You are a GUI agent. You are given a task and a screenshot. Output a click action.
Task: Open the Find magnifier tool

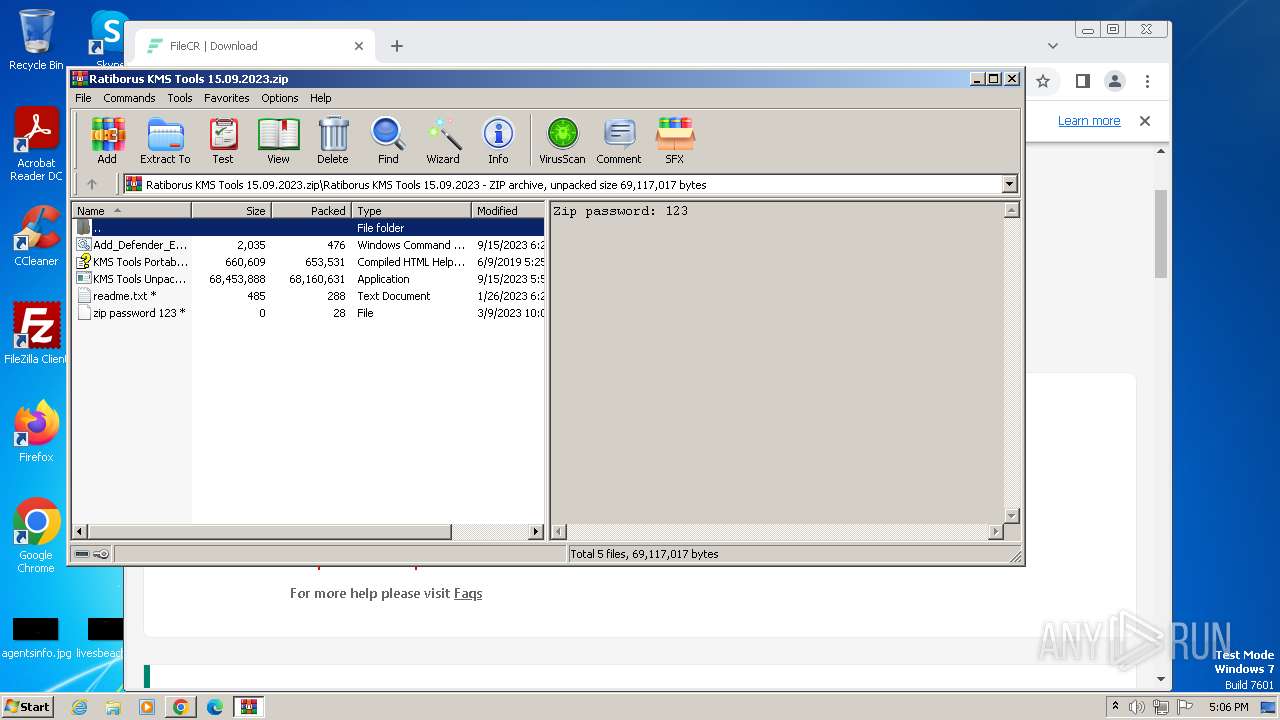coord(388,140)
